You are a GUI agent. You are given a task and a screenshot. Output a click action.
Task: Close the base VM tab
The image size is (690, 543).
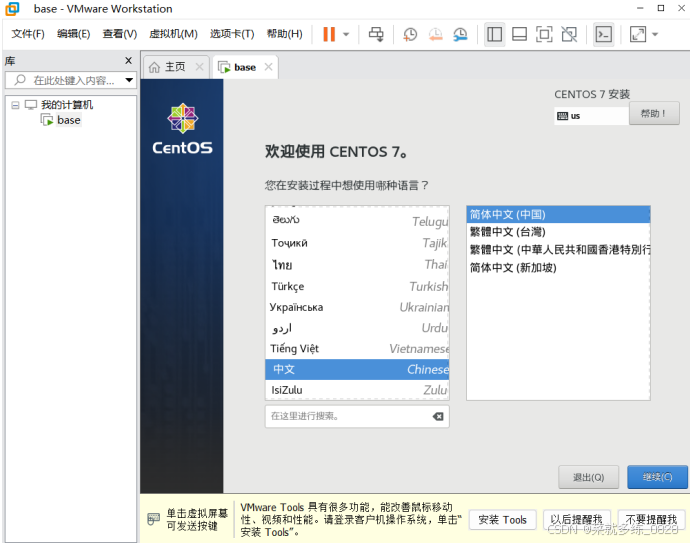coord(268,67)
